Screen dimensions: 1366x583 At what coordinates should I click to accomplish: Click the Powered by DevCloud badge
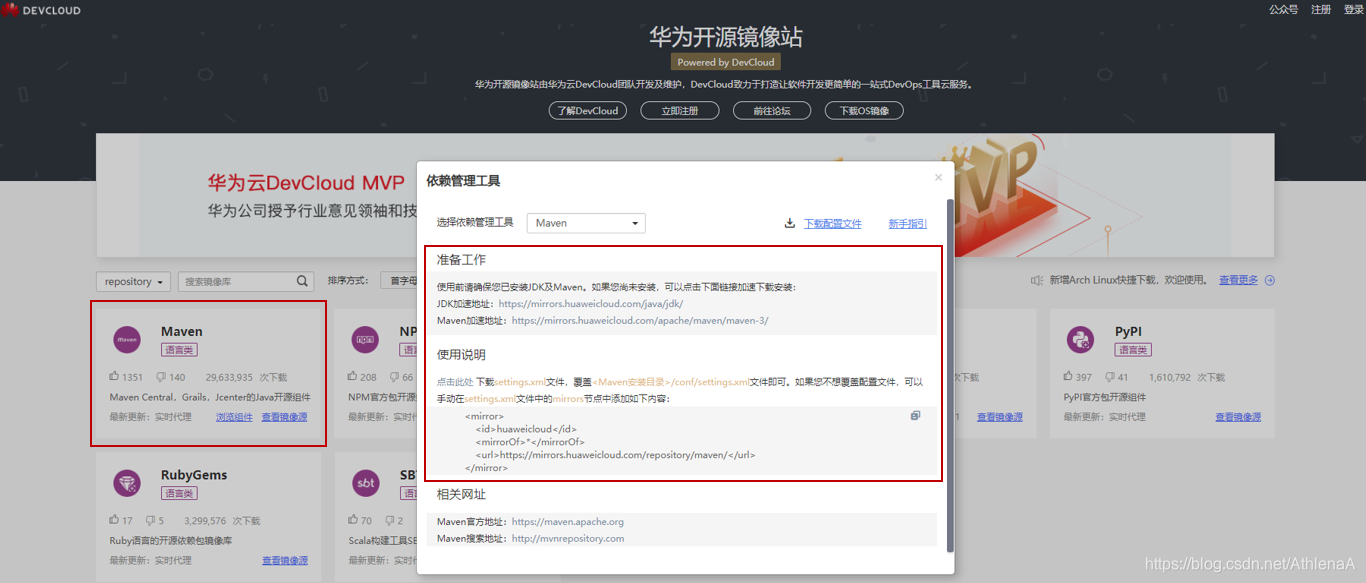pos(726,62)
